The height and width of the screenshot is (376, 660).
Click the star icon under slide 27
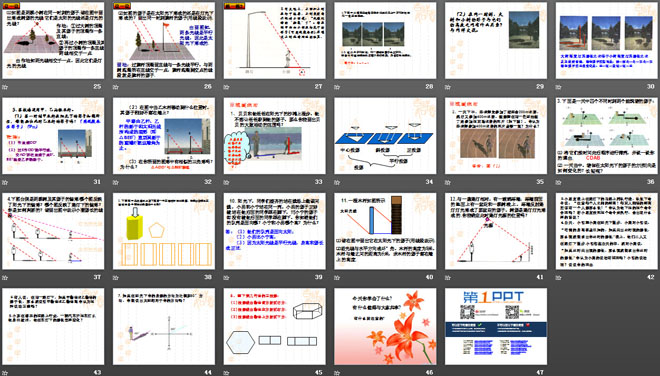pos(226,87)
